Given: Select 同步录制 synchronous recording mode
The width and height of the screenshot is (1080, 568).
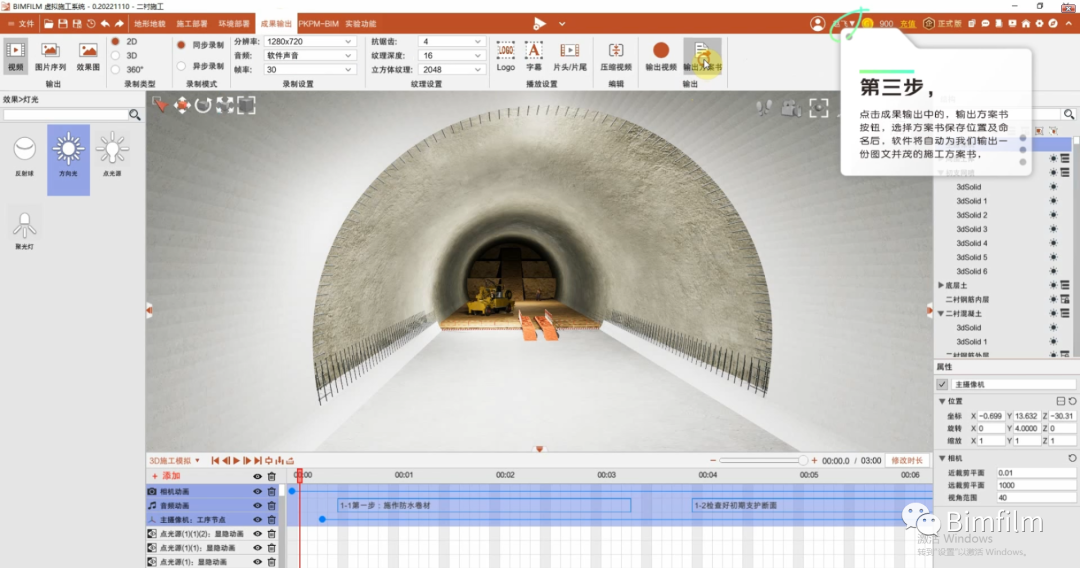Looking at the screenshot, I should coord(181,45).
